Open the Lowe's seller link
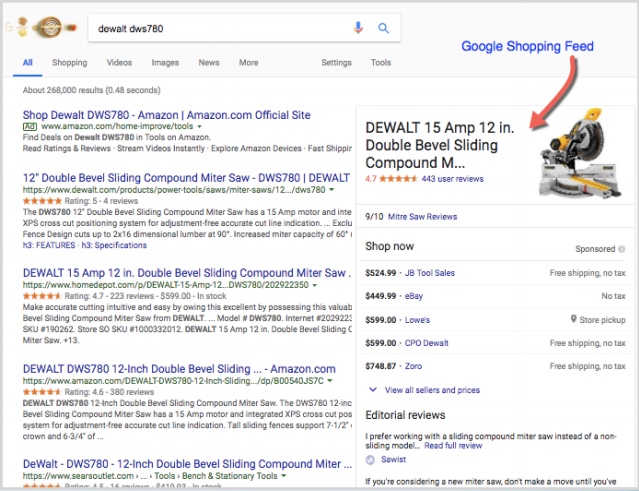 pos(417,320)
